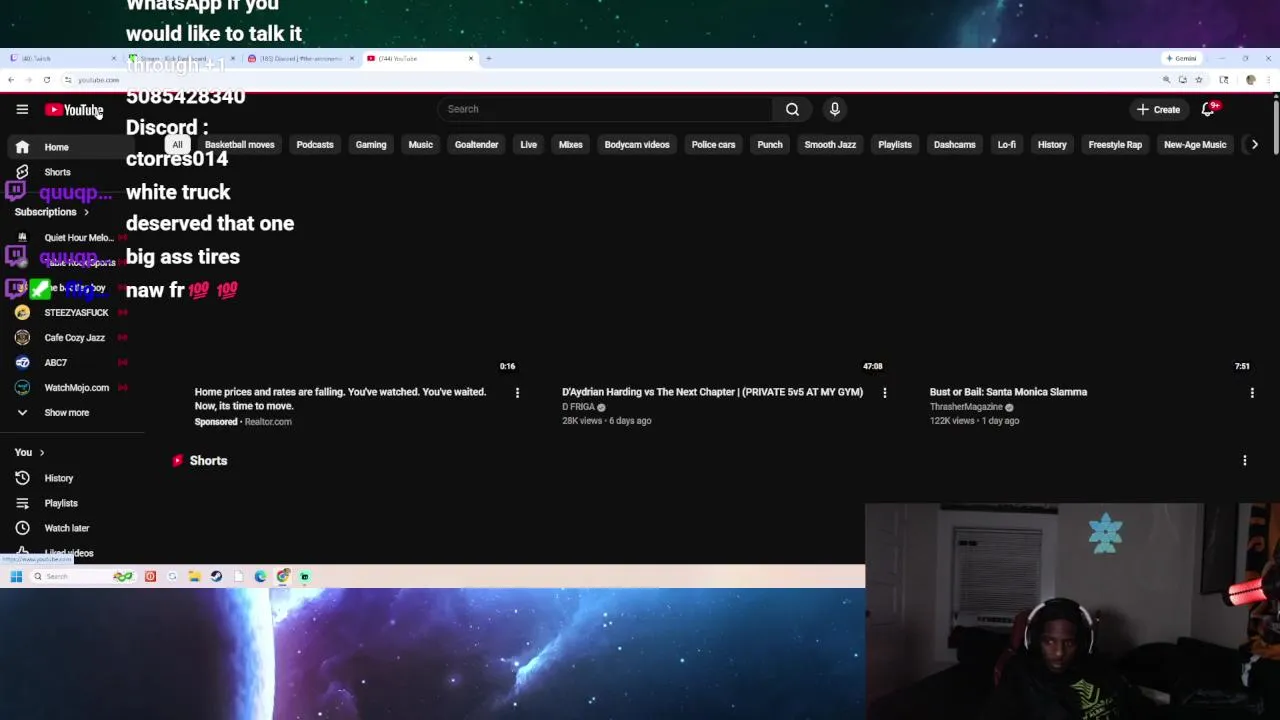This screenshot has height=720, width=1280.
Task: Open the Windows Start menu
Action: pyautogui.click(x=16, y=577)
